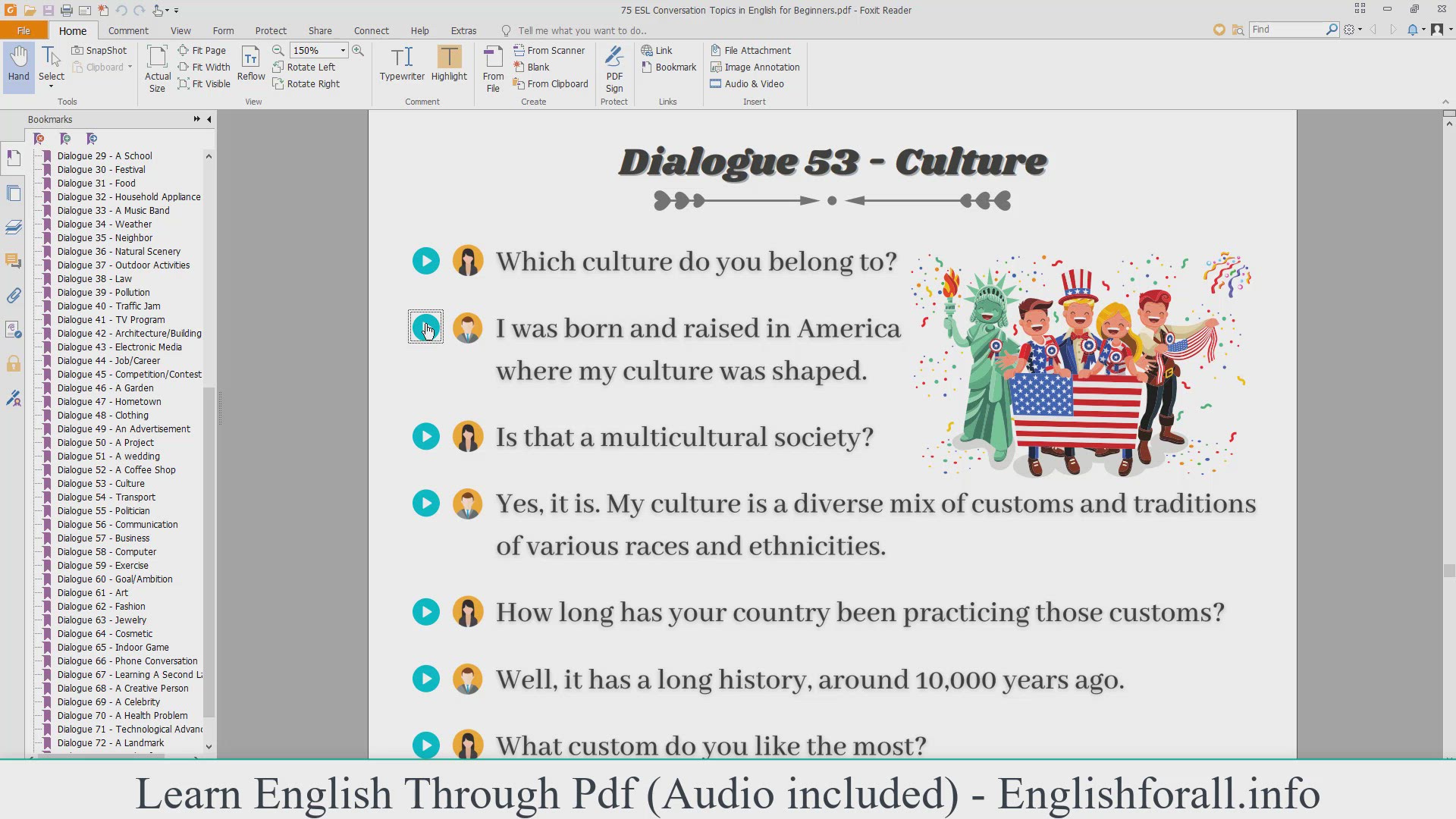Click the Typewriter comment tool
The width and height of the screenshot is (1456, 819).
point(402,64)
